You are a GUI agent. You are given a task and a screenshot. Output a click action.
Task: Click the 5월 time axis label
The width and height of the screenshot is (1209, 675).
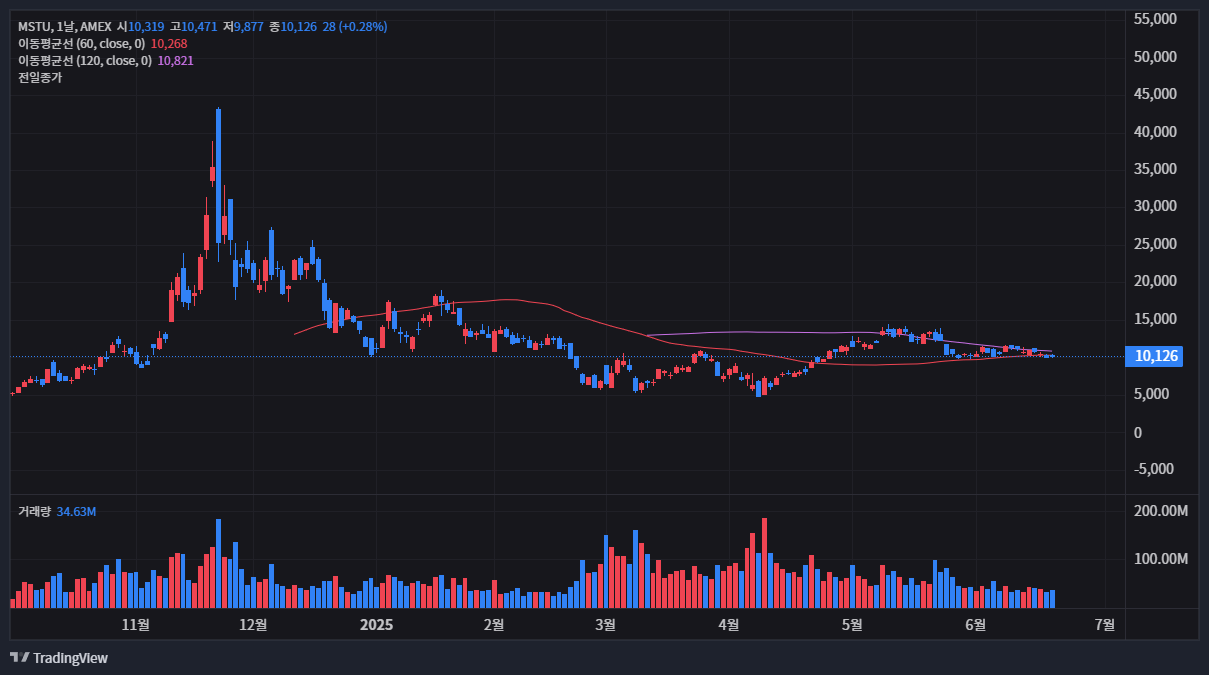tap(852, 625)
